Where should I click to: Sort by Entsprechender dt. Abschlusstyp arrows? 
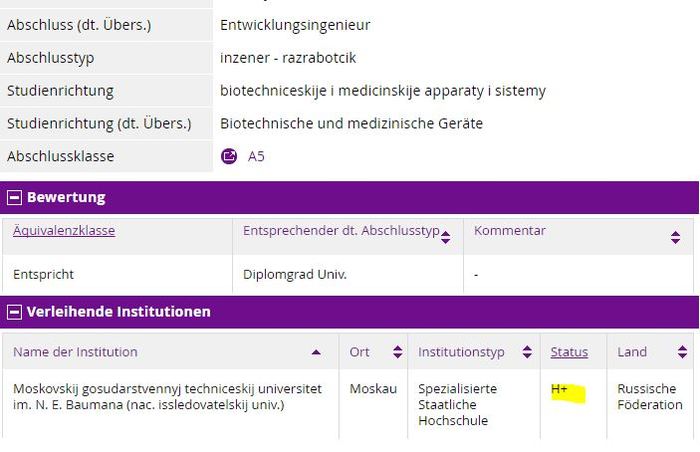pyautogui.click(x=445, y=237)
